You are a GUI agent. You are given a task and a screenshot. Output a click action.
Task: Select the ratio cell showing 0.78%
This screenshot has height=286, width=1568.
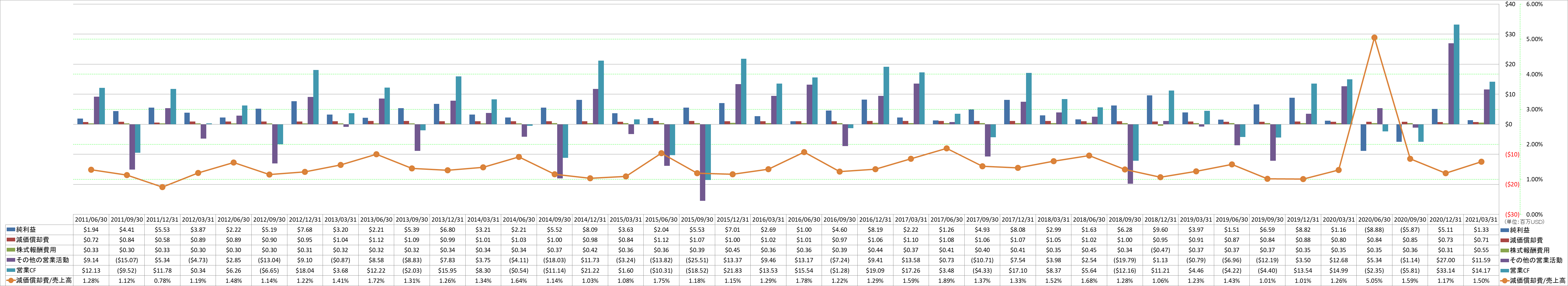pyautogui.click(x=163, y=280)
